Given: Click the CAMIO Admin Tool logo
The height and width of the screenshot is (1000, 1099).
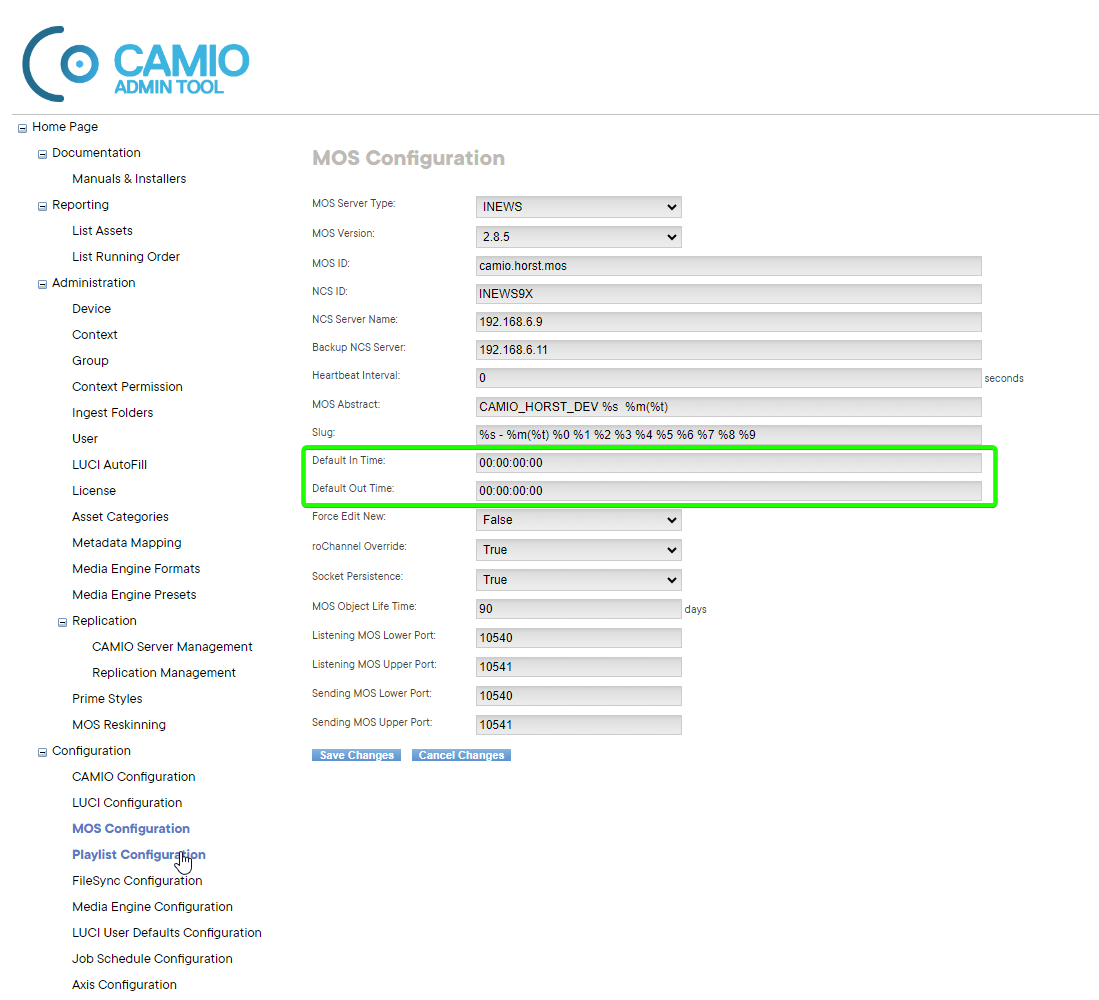Looking at the screenshot, I should pos(135,64).
